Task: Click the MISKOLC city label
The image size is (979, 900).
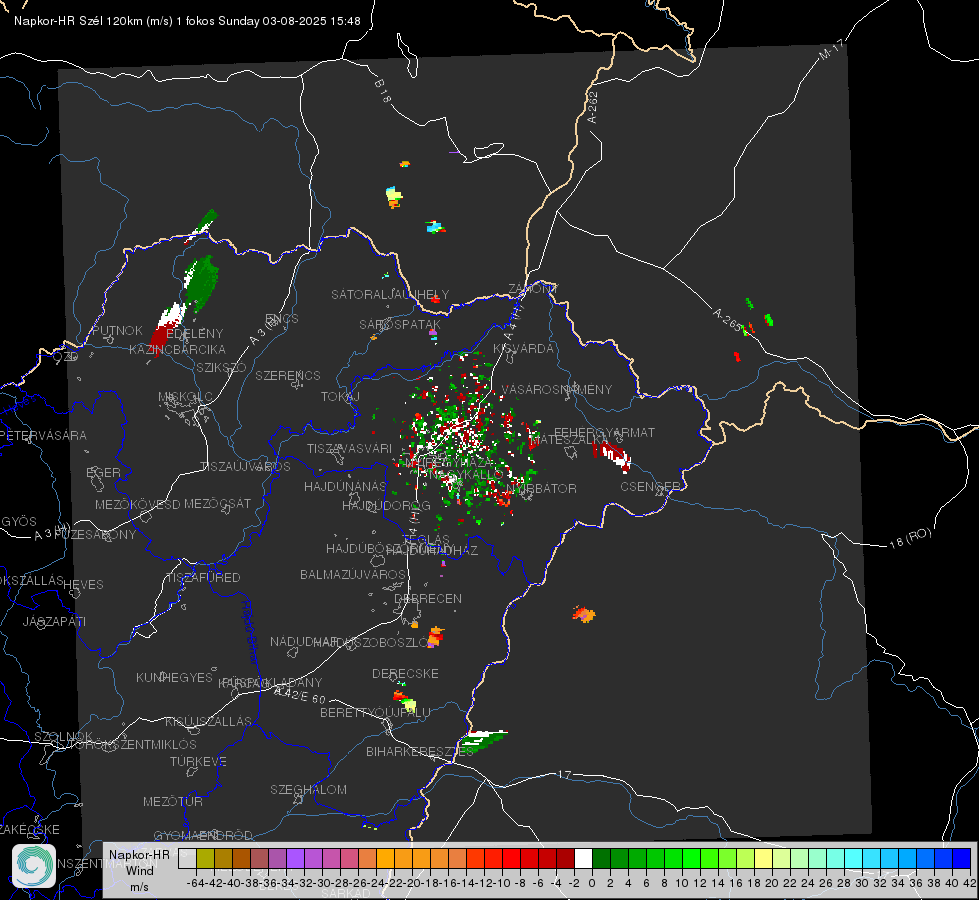Action: coord(185,397)
